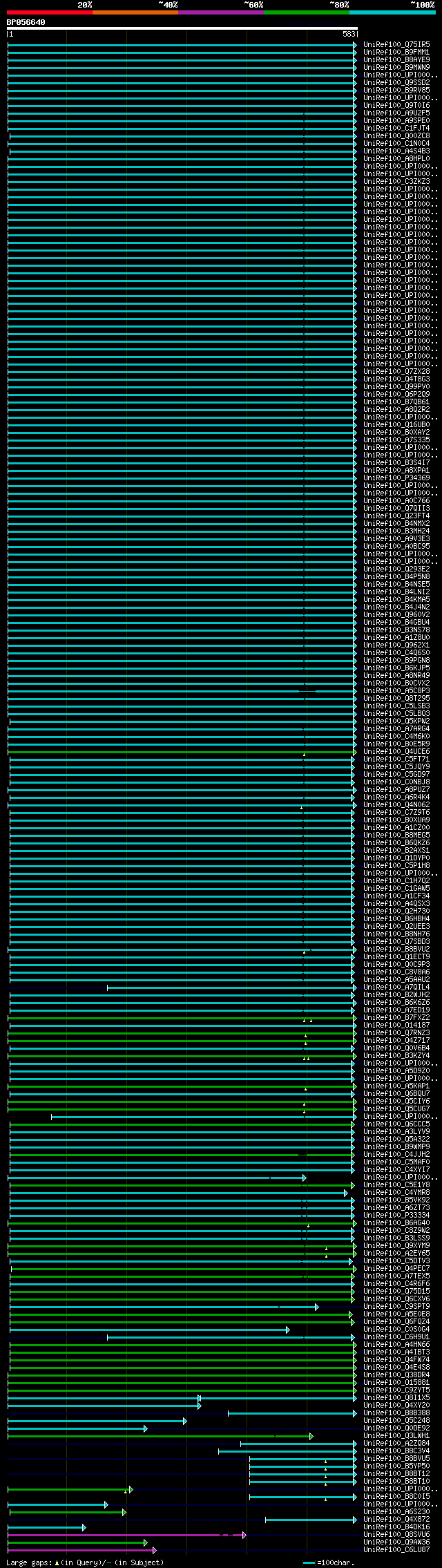The width and height of the screenshot is (442, 1568).
Task: Select hit UniRef100_Q9T0I6
Action: pos(396,105)
